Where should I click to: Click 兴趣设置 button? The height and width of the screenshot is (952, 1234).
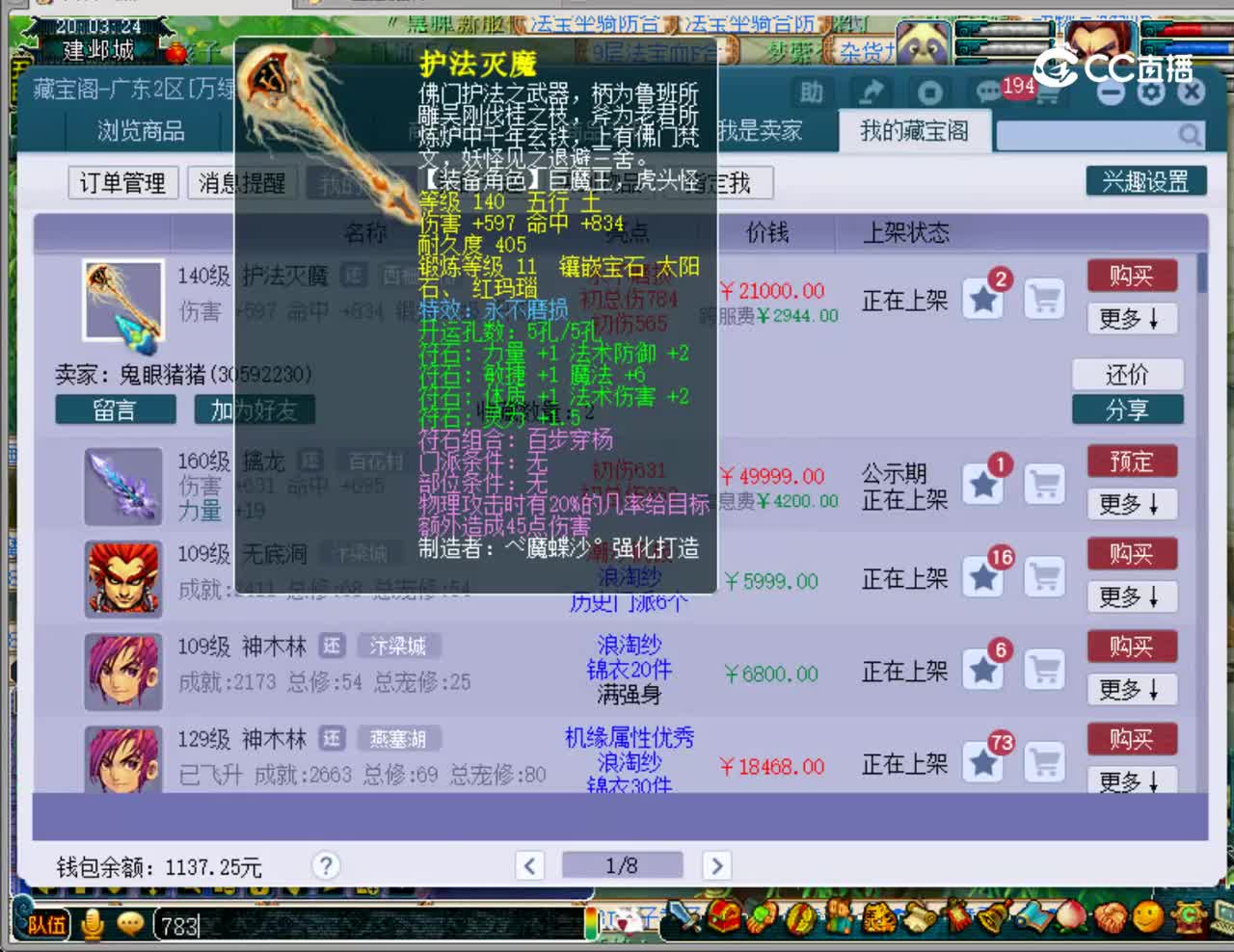pyautogui.click(x=1146, y=181)
